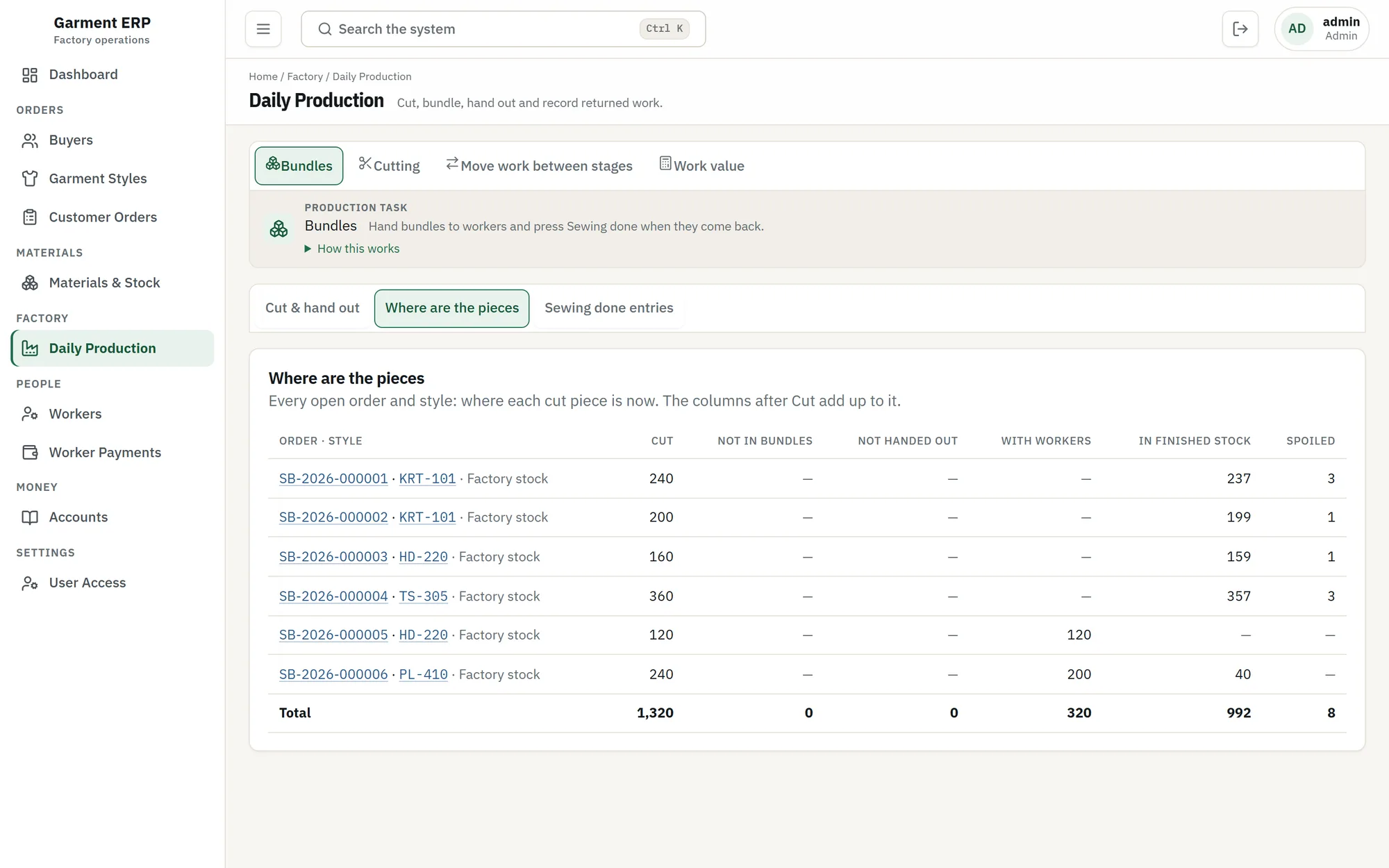This screenshot has width=1389, height=868.
Task: Click the Factory breadcrumb
Action: click(305, 77)
